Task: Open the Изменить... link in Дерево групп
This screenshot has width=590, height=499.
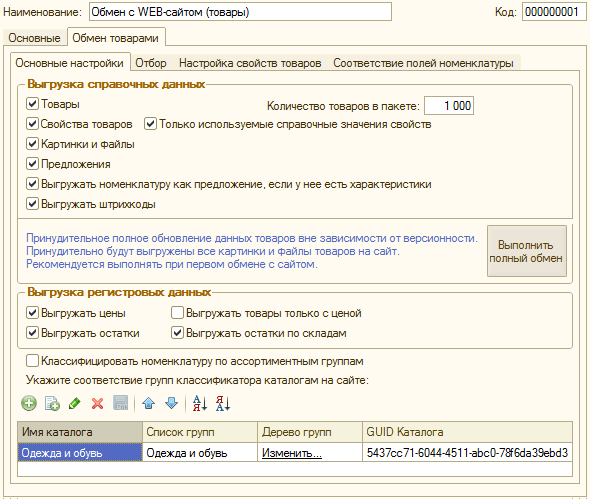Action: tap(292, 453)
